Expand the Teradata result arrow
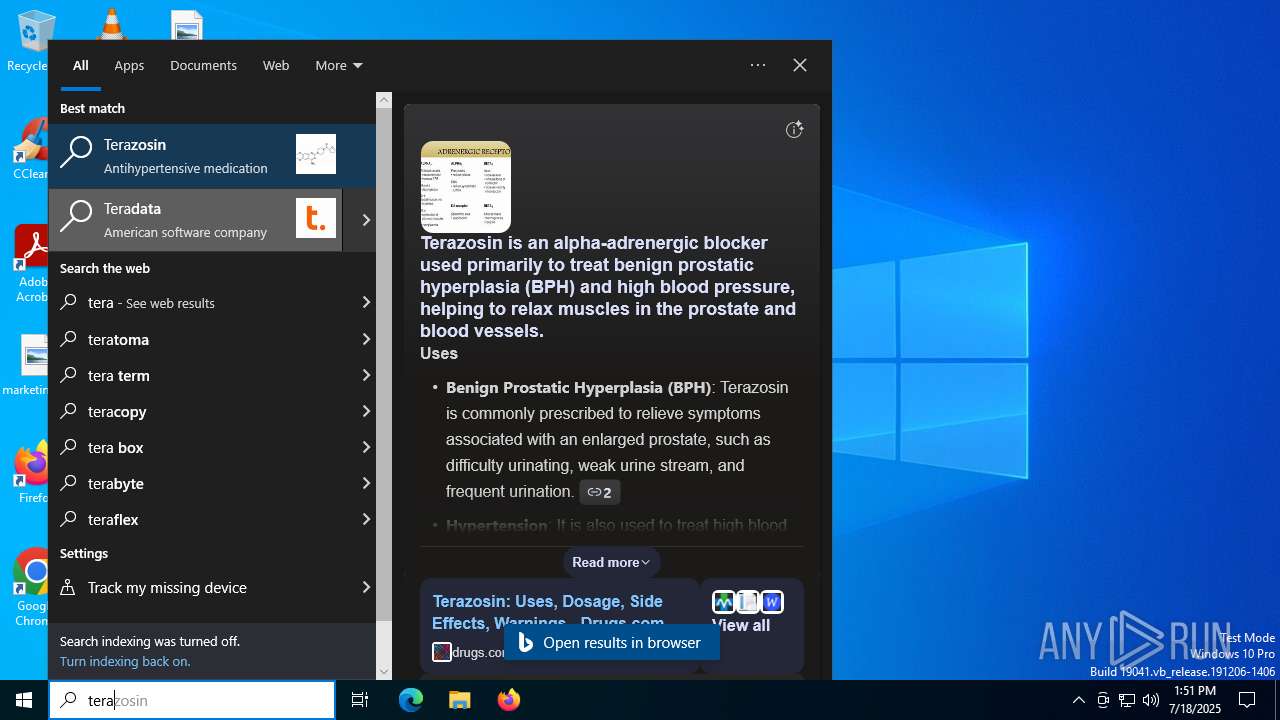The height and width of the screenshot is (720, 1280). [365, 220]
